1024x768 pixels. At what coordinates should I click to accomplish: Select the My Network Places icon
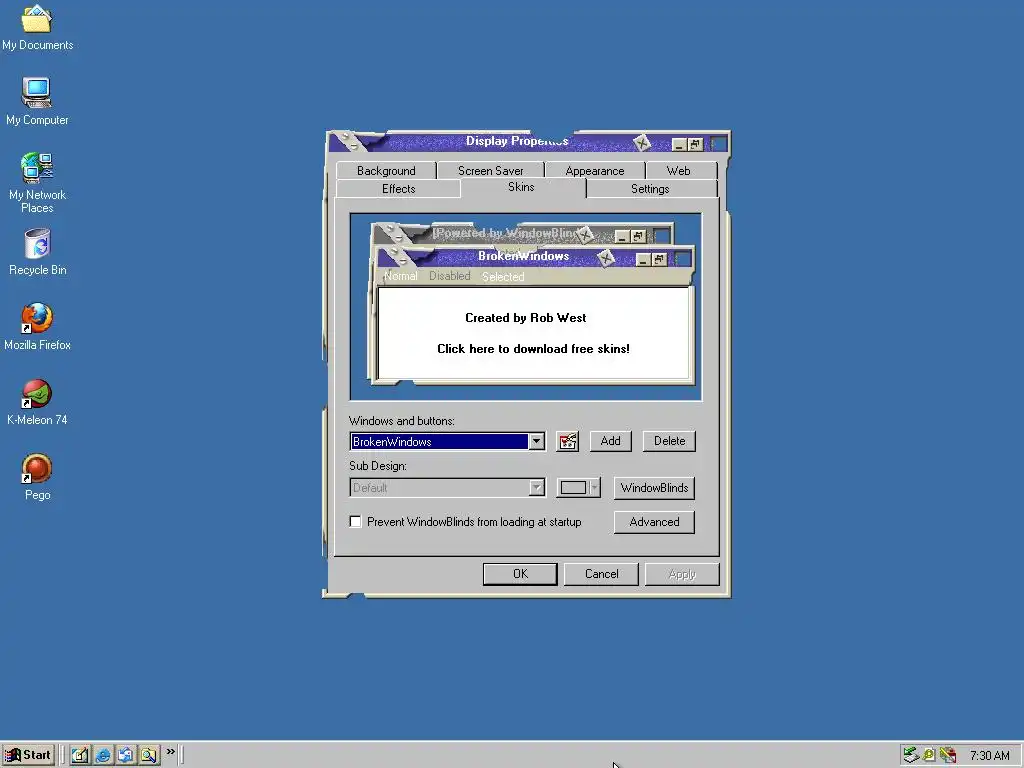click(37, 183)
